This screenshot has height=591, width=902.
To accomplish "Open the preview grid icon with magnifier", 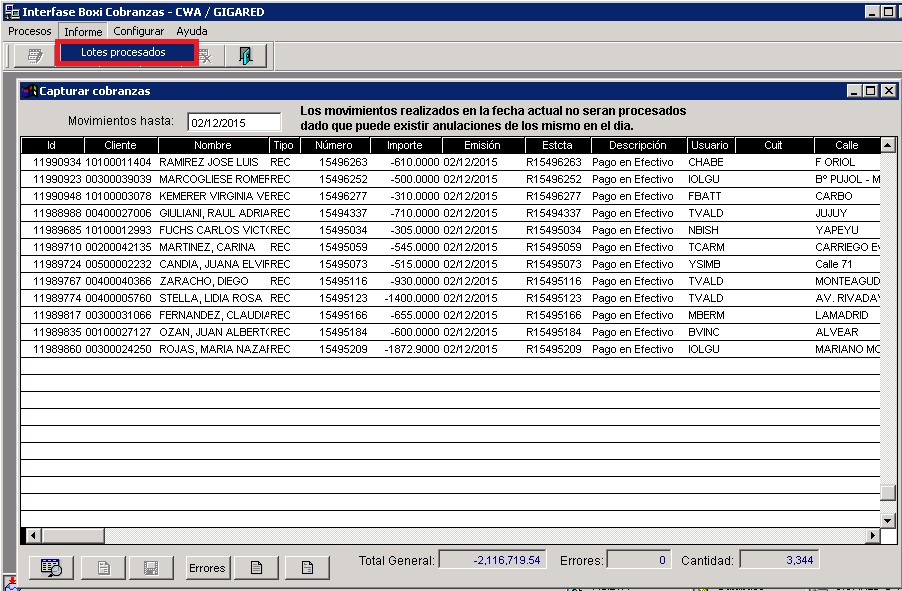I will click(51, 567).
